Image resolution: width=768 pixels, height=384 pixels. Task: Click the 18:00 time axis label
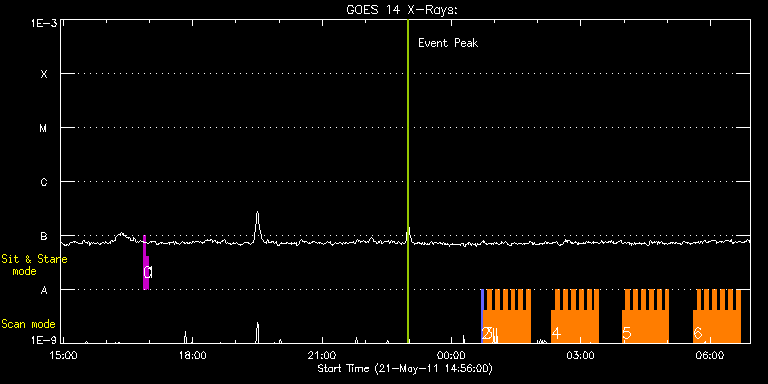[x=192, y=355]
